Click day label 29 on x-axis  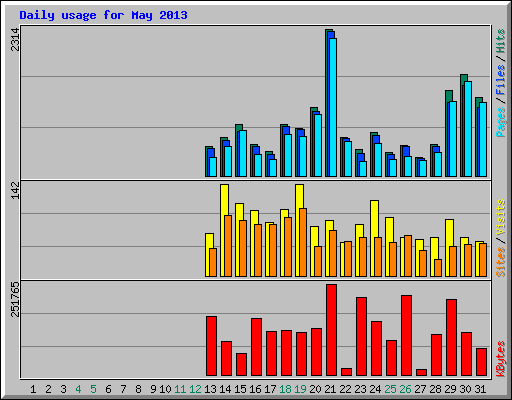450,389
